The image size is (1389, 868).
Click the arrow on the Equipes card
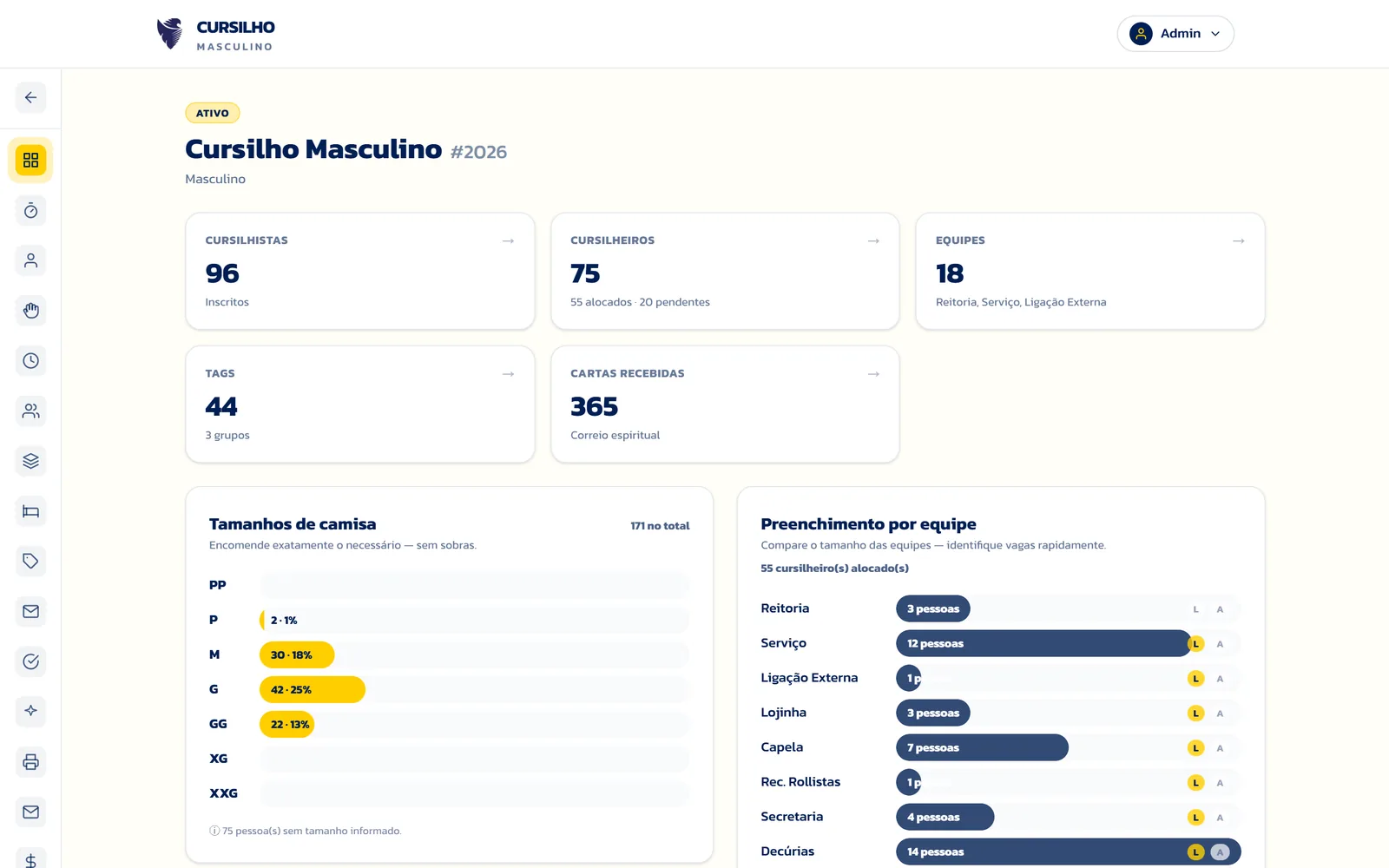1239,240
